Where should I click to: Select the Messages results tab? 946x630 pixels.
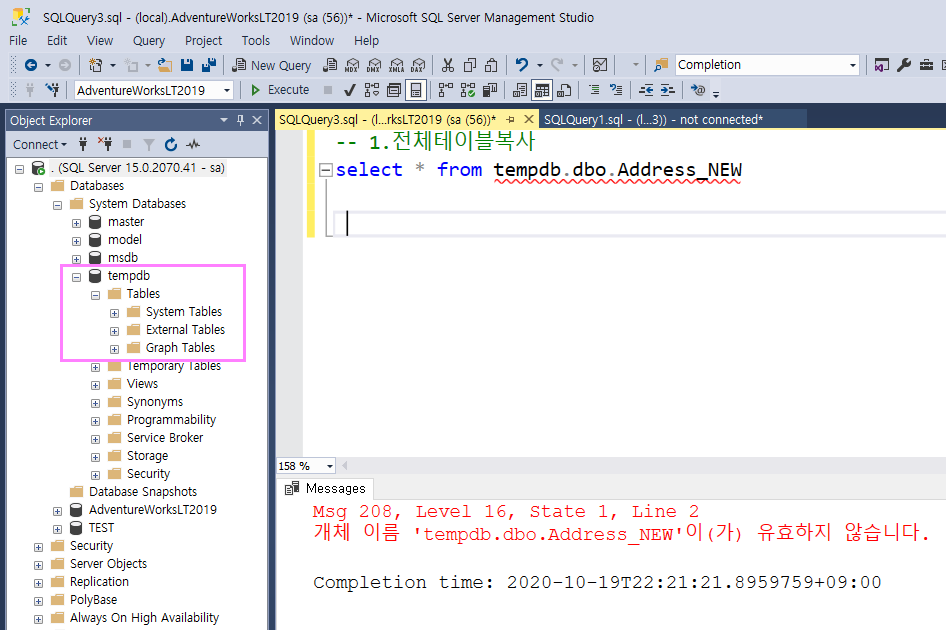coord(326,488)
